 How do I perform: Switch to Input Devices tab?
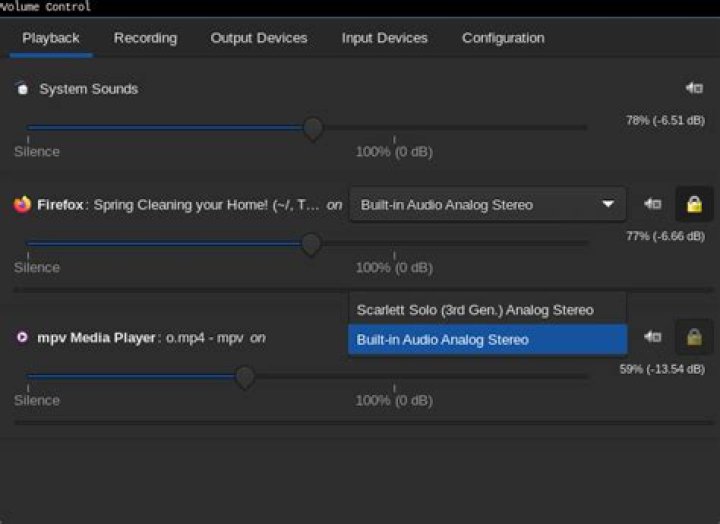(384, 38)
